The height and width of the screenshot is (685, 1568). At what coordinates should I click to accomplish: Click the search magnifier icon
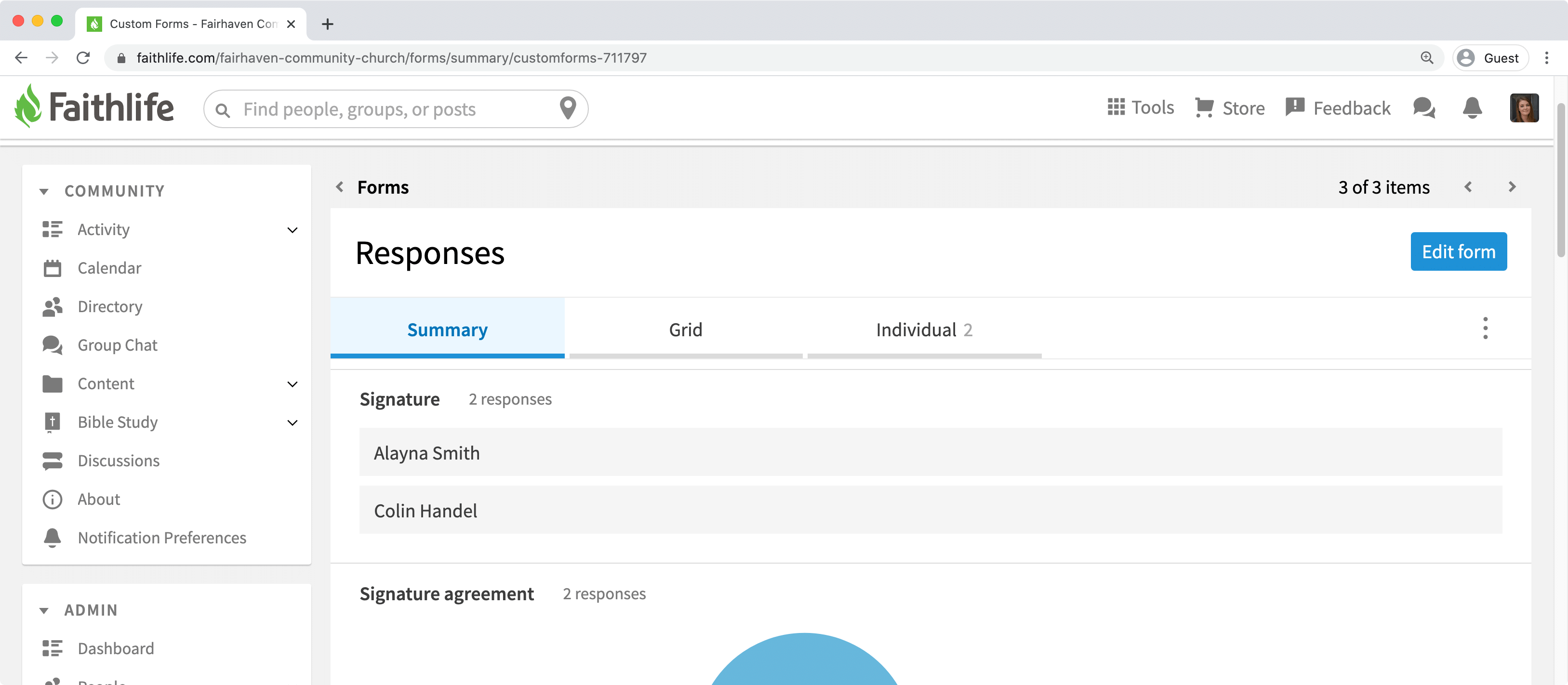point(223,110)
